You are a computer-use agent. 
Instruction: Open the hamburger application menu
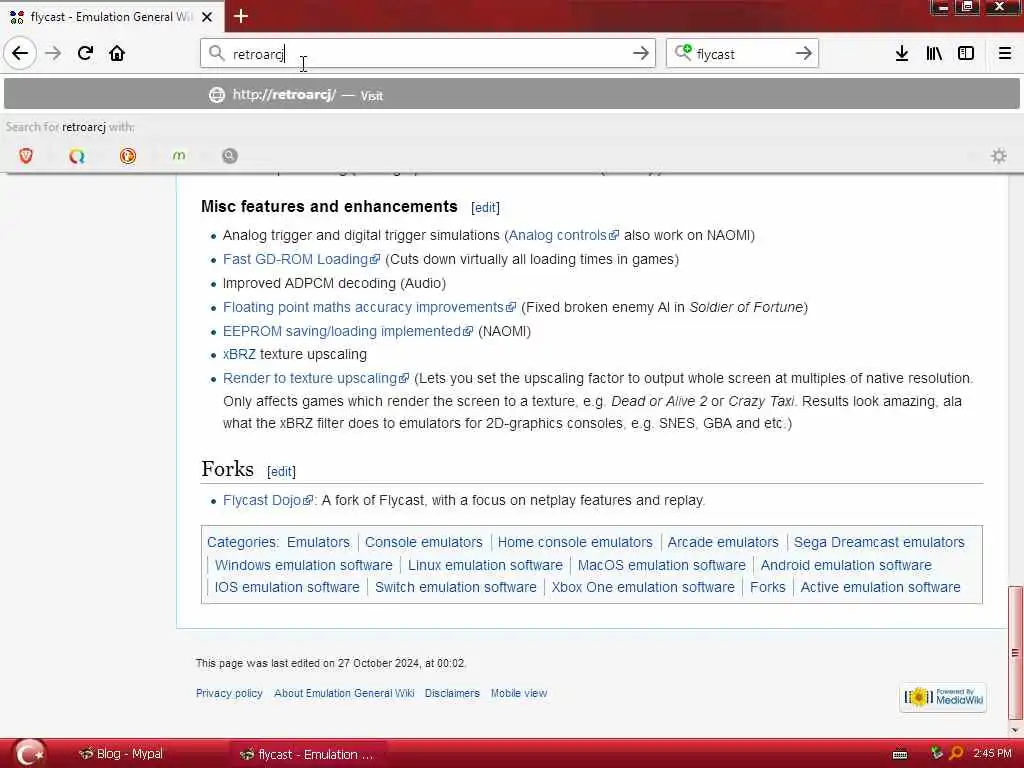click(x=1004, y=53)
